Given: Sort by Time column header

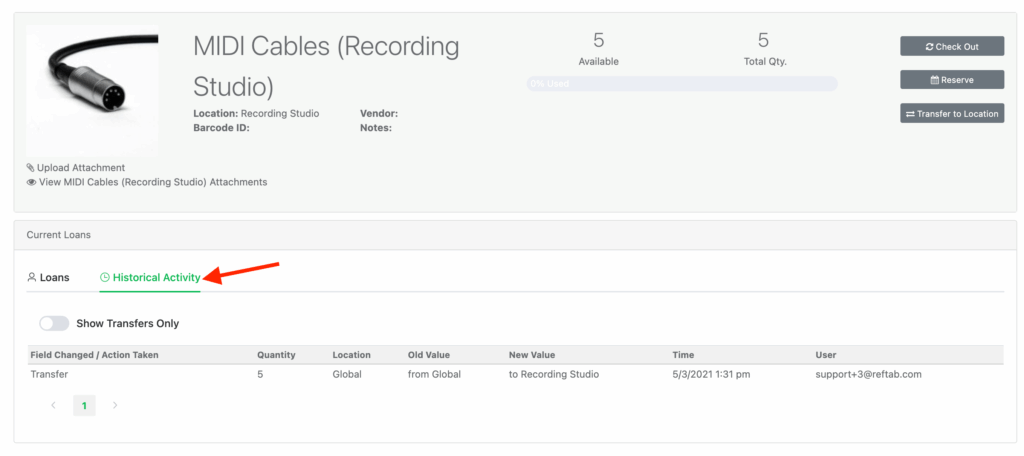Looking at the screenshot, I should click(684, 355).
